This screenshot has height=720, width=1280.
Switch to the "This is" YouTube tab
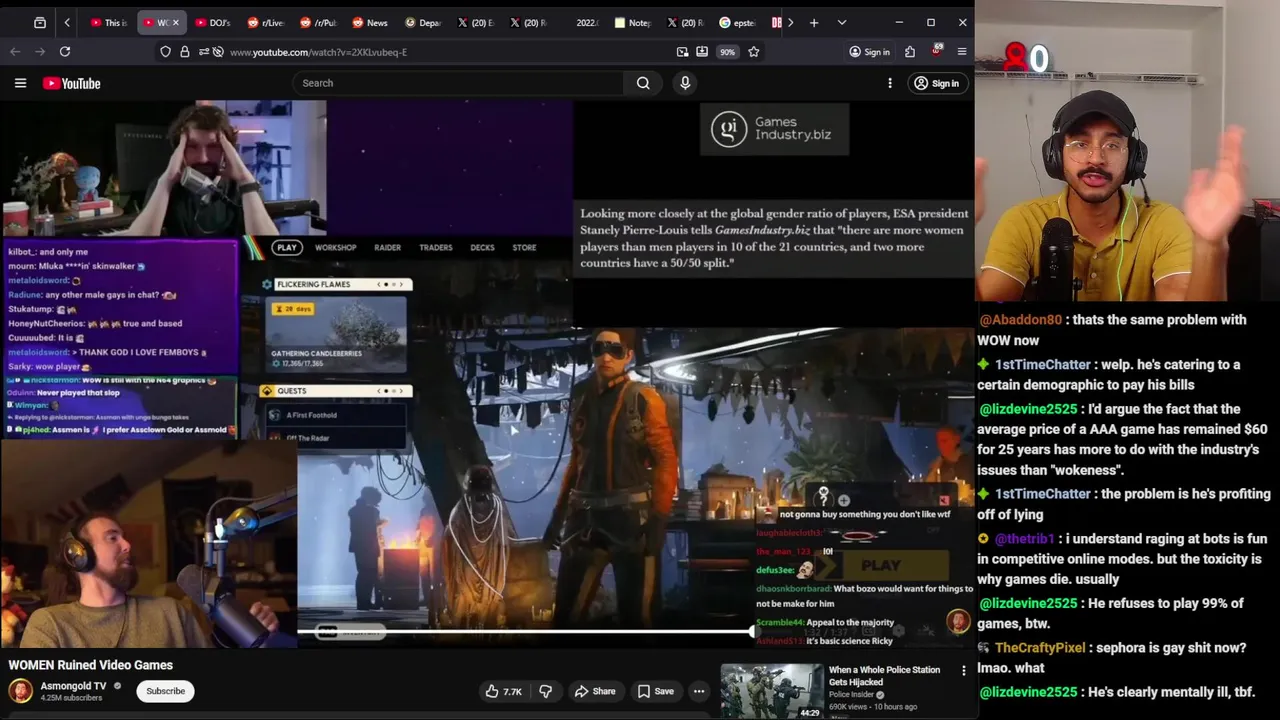[x=109, y=22]
